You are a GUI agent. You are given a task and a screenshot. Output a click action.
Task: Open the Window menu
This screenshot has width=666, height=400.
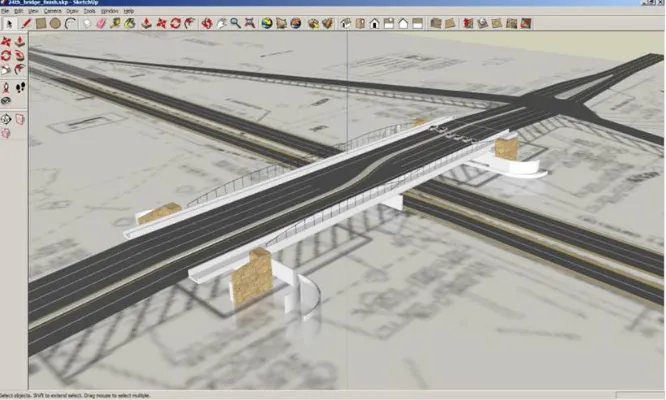point(110,11)
